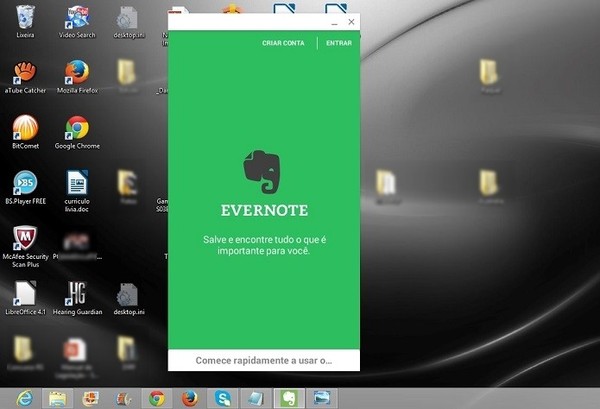
Task: Select the Hearing Guardian desktop shortcut
Action: click(x=77, y=298)
